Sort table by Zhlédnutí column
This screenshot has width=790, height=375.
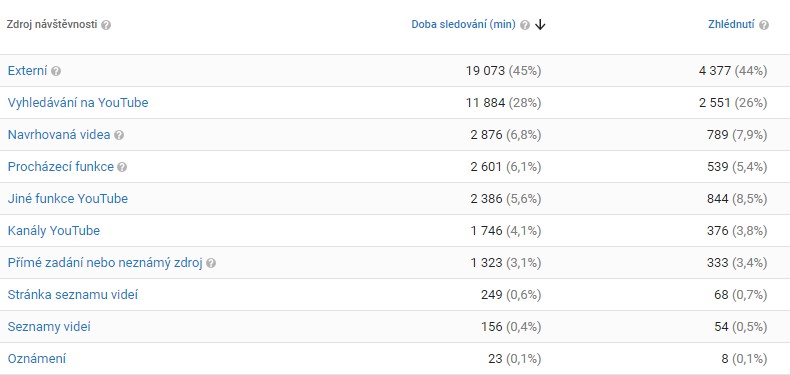coord(732,24)
